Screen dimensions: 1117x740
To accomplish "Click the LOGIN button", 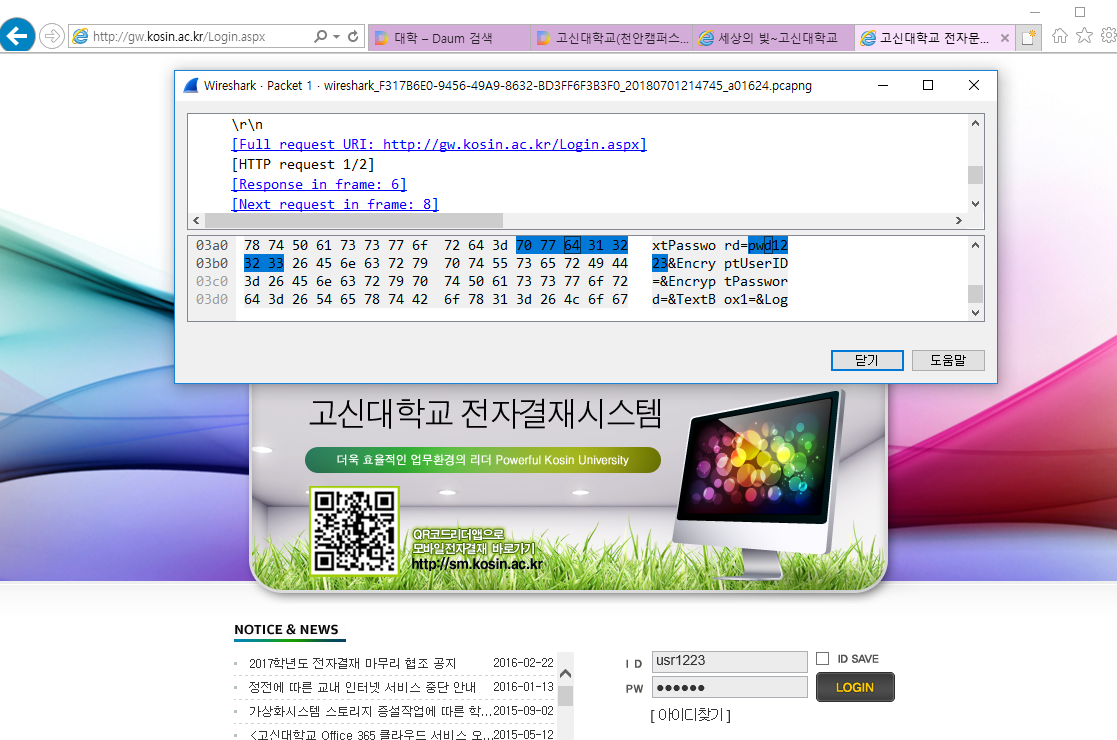I will (x=855, y=687).
